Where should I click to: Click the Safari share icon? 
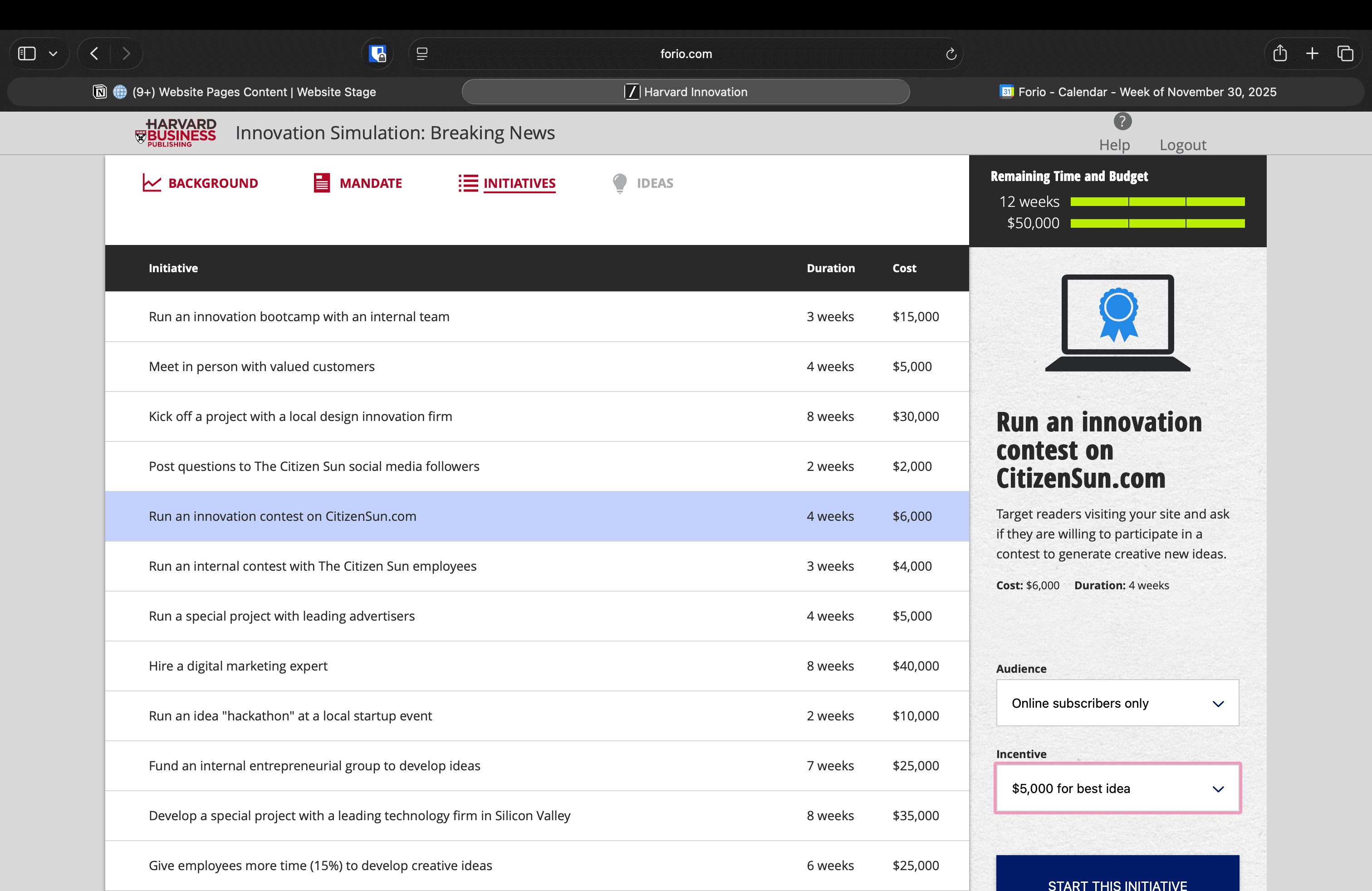pyautogui.click(x=1280, y=54)
